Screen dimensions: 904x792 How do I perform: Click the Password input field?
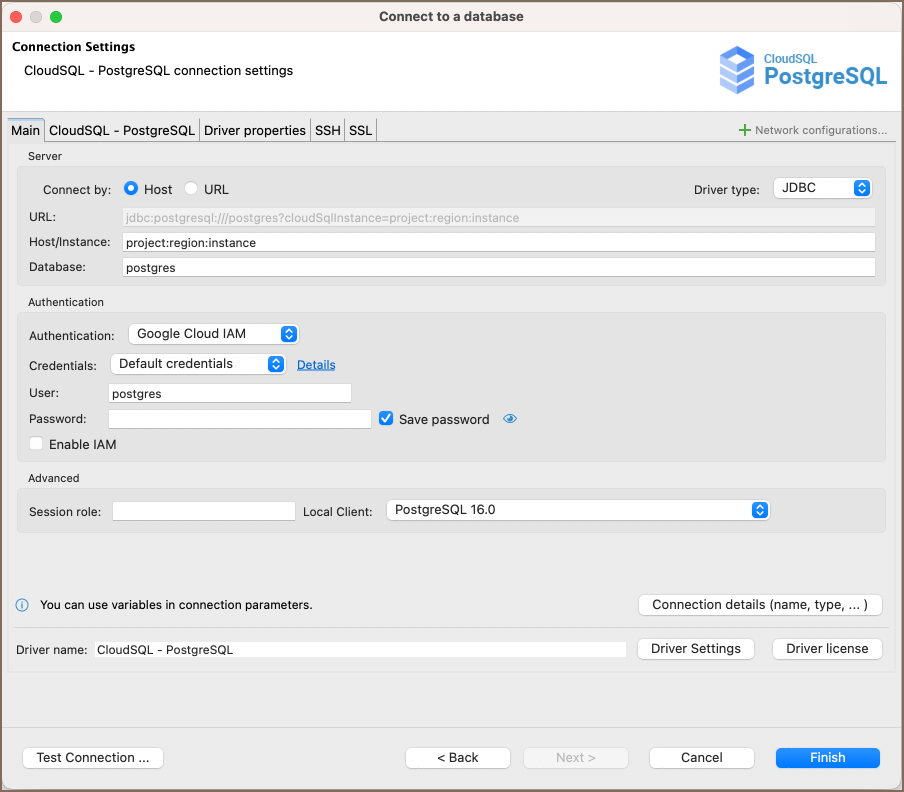[x=240, y=419]
